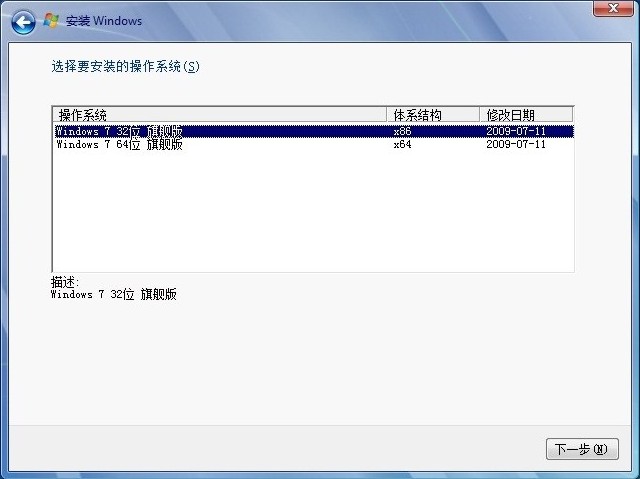Click the Windows flag logo in title
Screen dimensions: 640x479
coord(51,20)
